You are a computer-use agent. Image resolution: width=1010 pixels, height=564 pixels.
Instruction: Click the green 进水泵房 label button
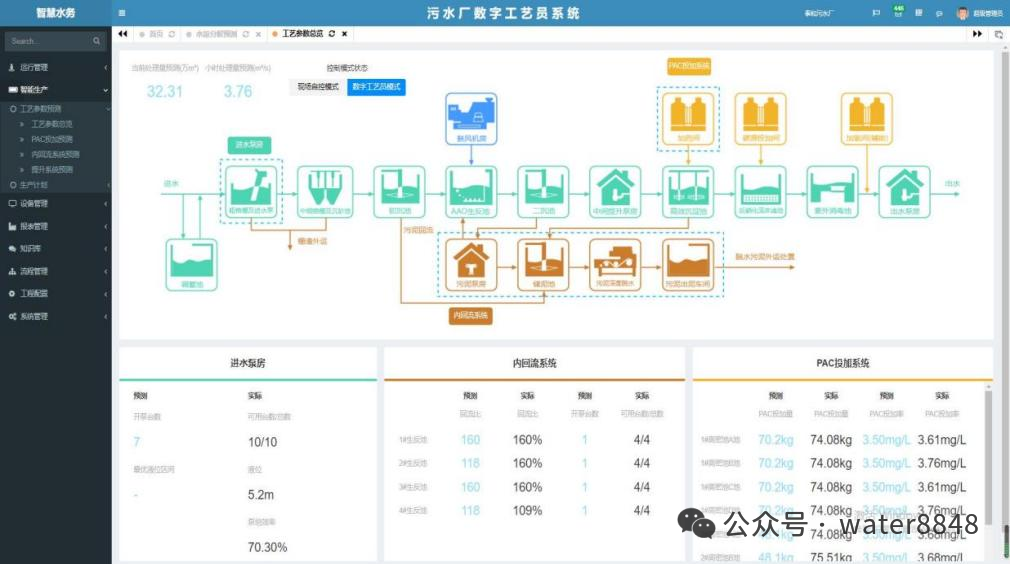pyautogui.click(x=249, y=145)
